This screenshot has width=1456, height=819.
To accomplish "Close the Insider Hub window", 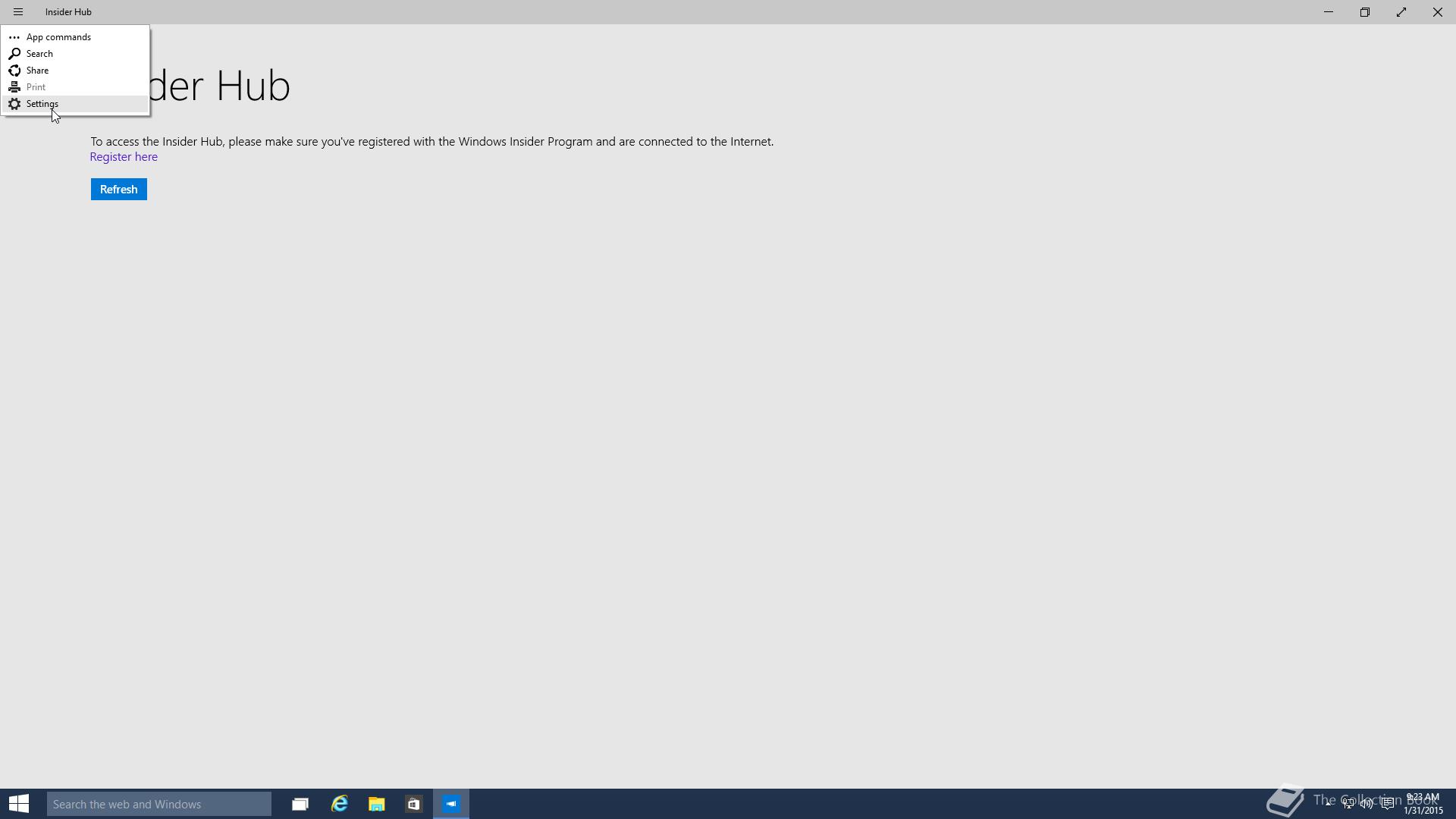I will coord(1438,12).
